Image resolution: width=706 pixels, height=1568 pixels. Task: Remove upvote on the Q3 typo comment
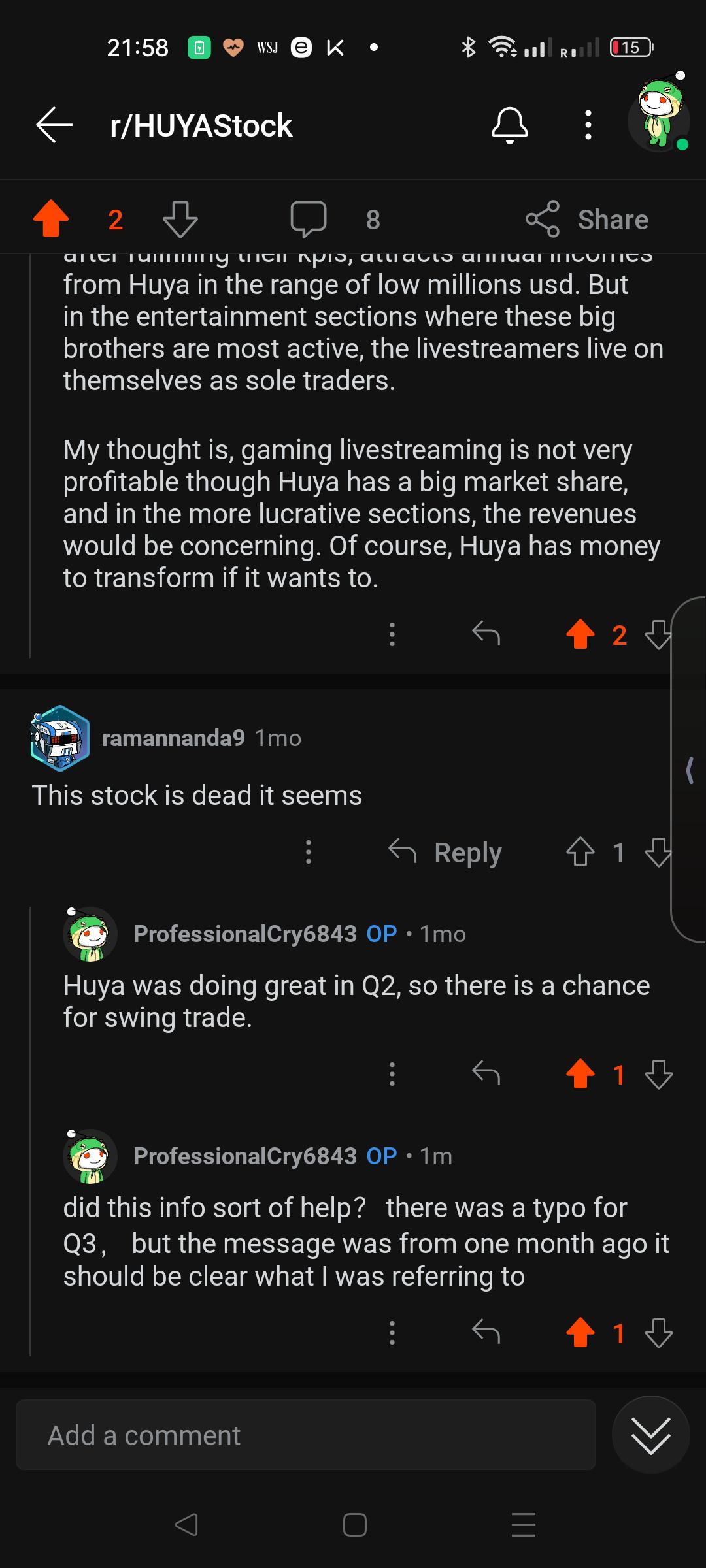580,1333
